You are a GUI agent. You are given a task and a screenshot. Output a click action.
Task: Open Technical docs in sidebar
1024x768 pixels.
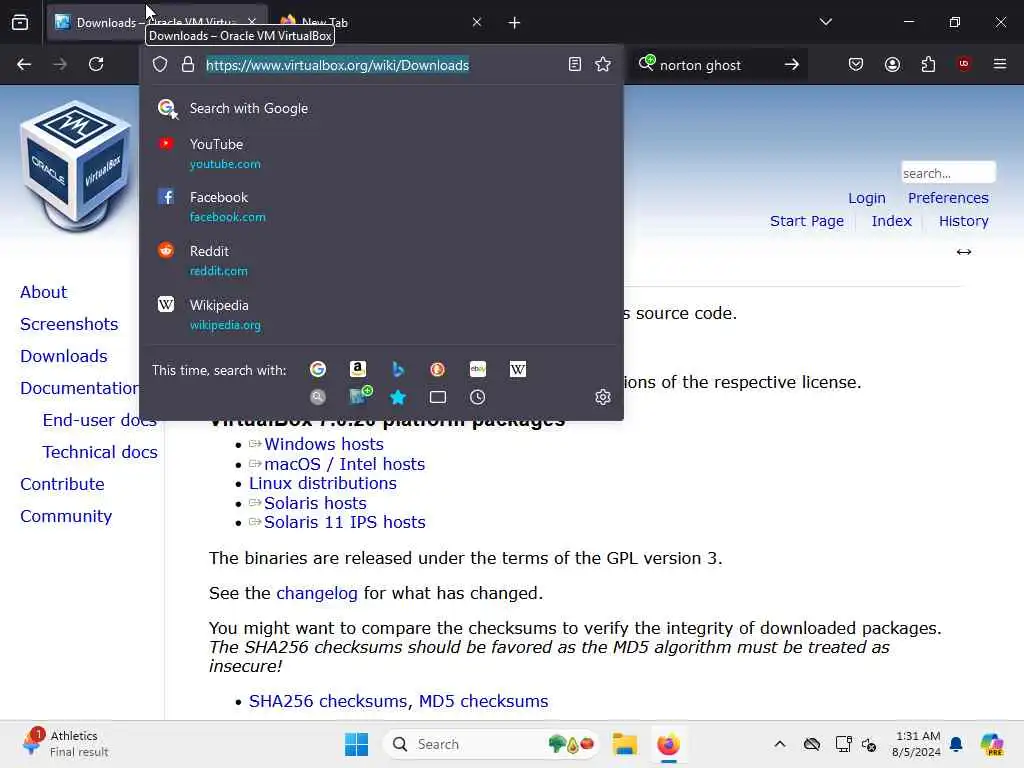pyautogui.click(x=100, y=452)
